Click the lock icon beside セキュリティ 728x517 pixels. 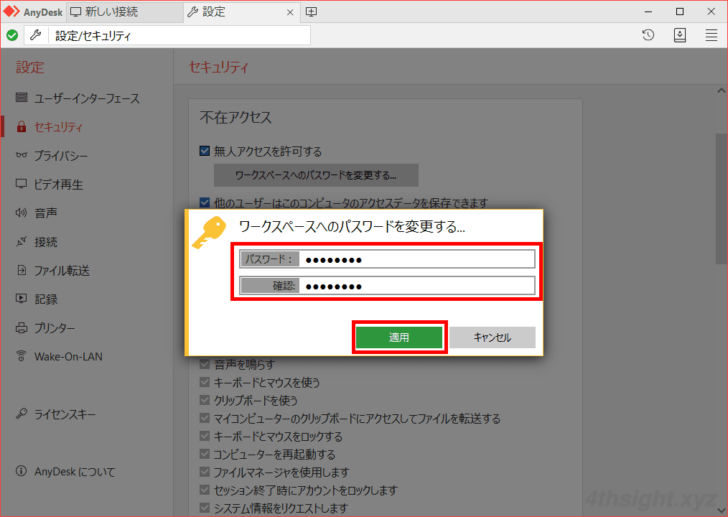click(21, 127)
